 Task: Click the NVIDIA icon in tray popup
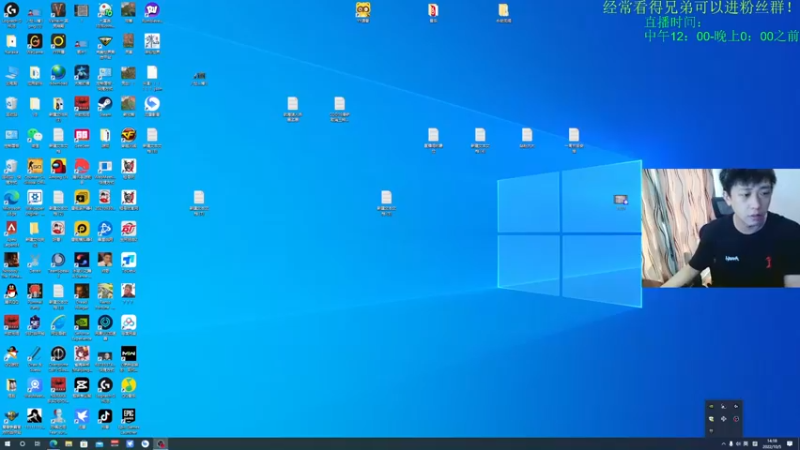(x=711, y=407)
